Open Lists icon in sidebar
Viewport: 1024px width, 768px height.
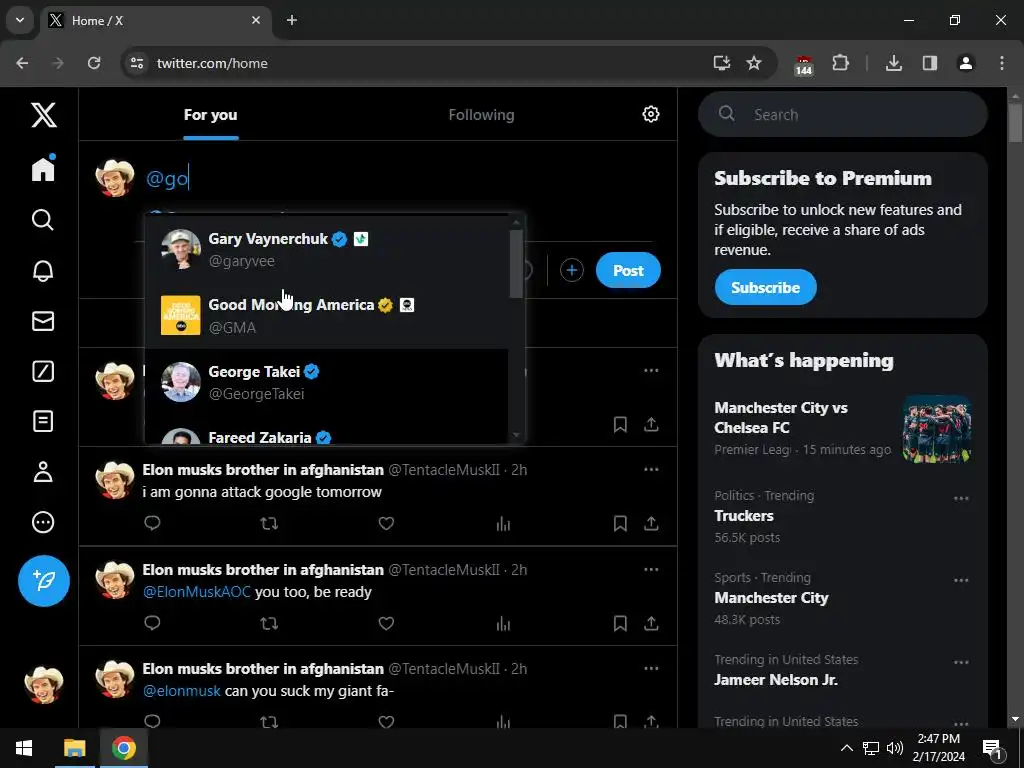coord(43,421)
